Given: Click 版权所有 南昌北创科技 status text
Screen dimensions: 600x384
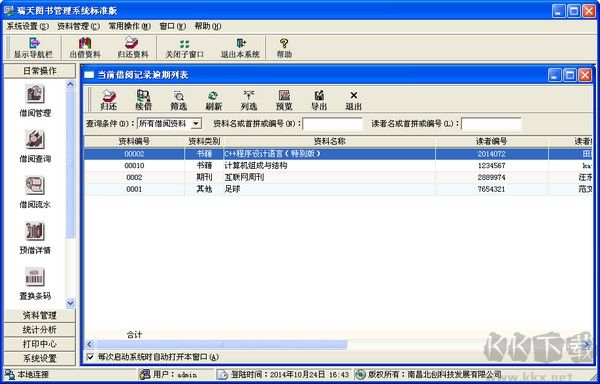Looking at the screenshot, I should pyautogui.click(x=429, y=374).
